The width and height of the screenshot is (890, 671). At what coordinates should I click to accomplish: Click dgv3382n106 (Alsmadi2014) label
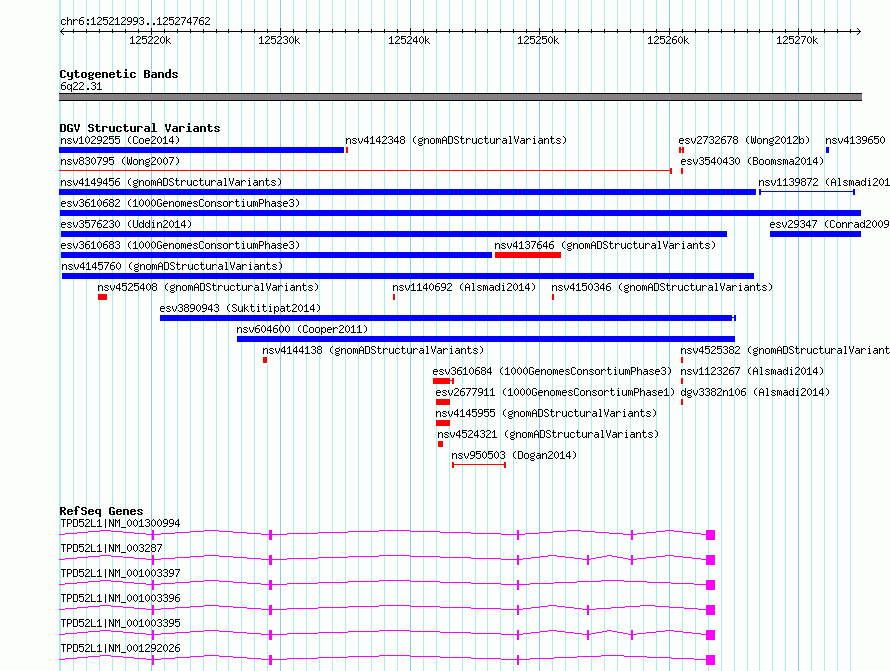point(755,392)
